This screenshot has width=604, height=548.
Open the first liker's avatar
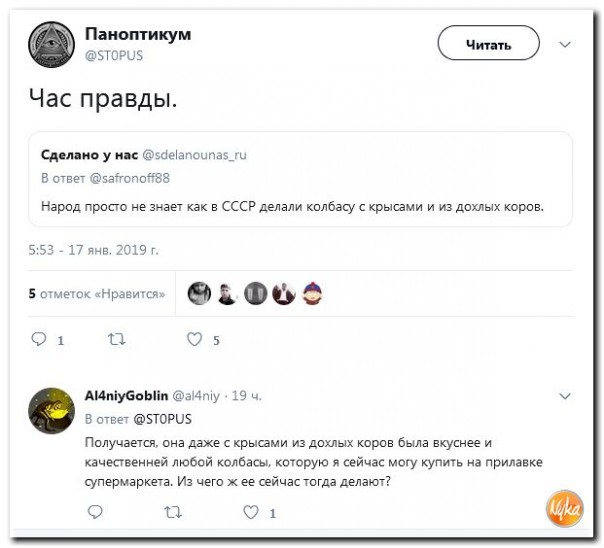pyautogui.click(x=199, y=293)
